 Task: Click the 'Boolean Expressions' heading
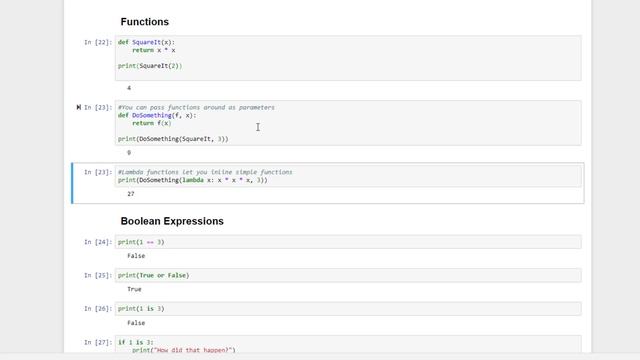coord(172,221)
